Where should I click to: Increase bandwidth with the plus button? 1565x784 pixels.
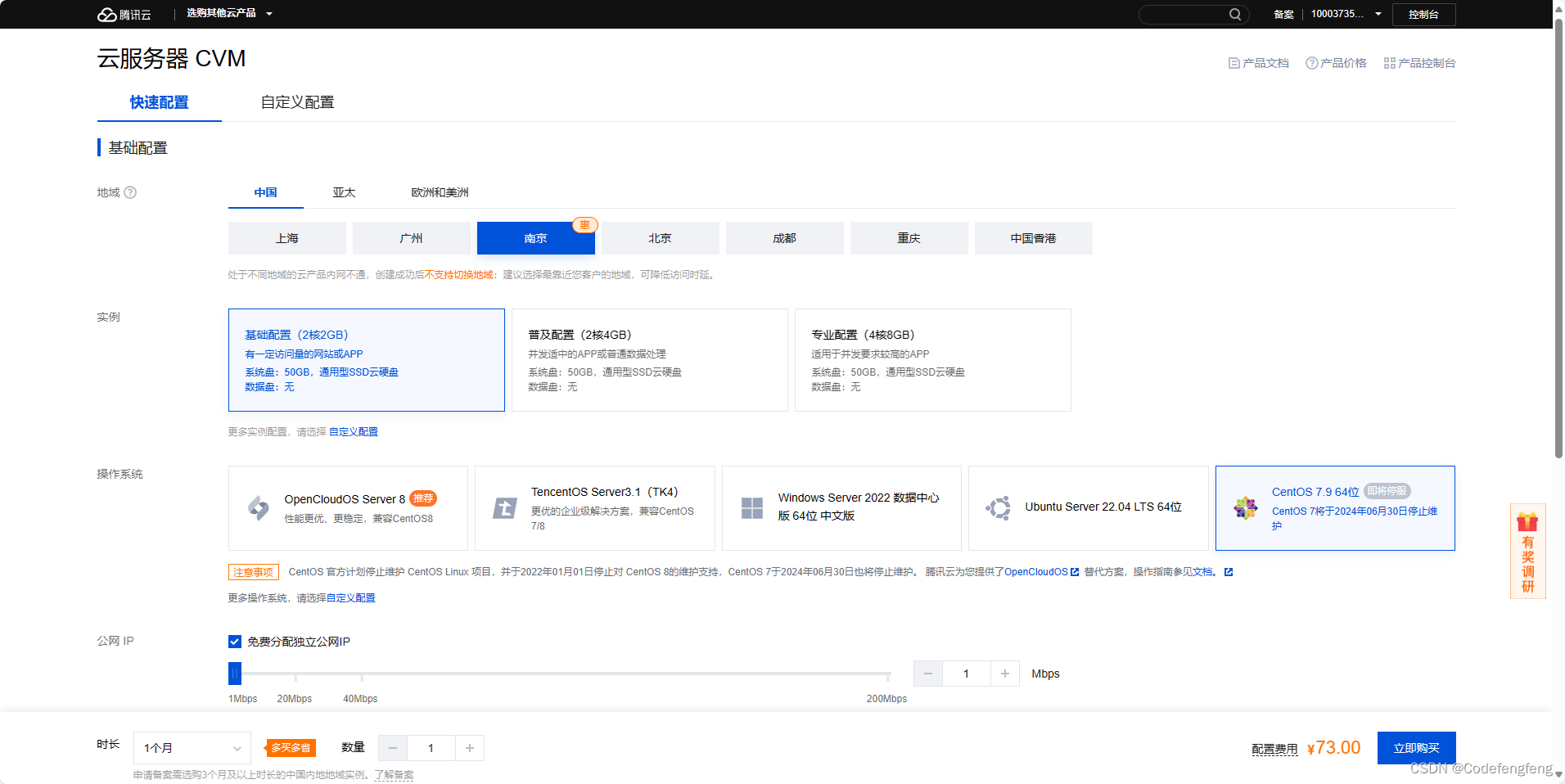pos(1005,674)
